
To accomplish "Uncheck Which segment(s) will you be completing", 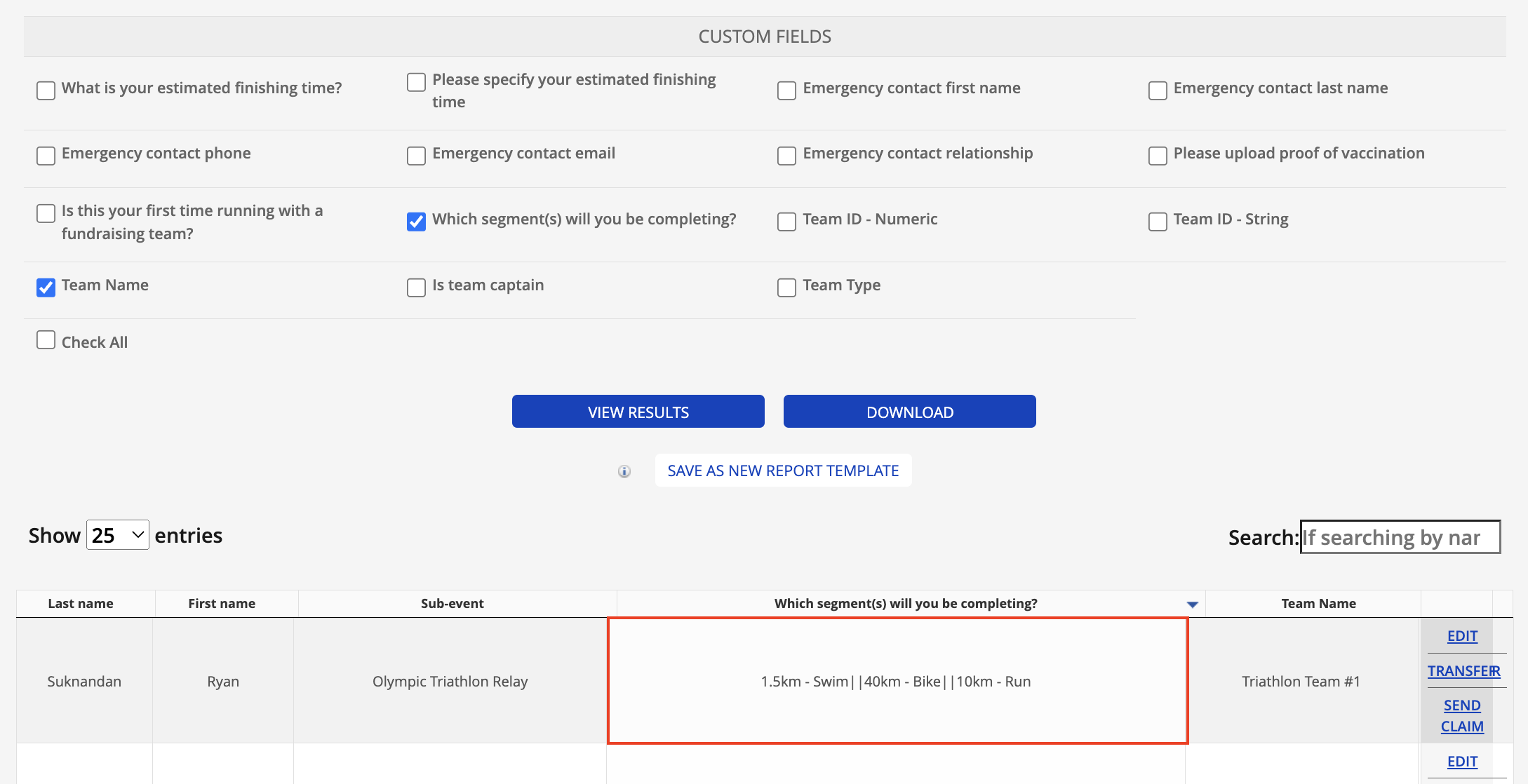I will [x=416, y=222].
